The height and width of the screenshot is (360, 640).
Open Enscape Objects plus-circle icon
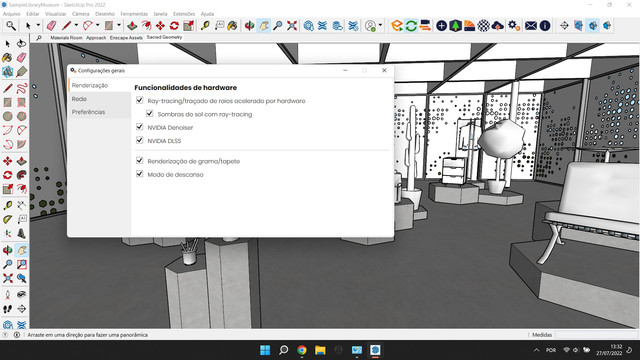tap(441, 26)
